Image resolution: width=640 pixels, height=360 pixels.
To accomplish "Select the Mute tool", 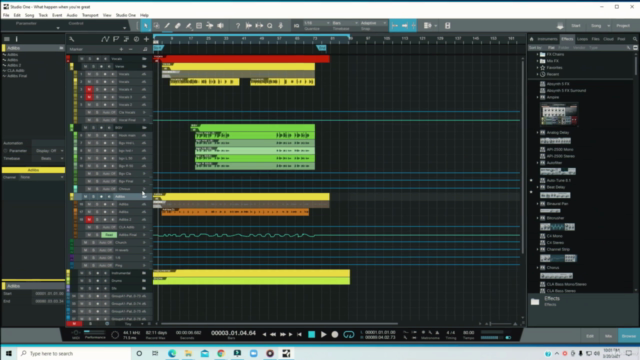I will [199, 26].
